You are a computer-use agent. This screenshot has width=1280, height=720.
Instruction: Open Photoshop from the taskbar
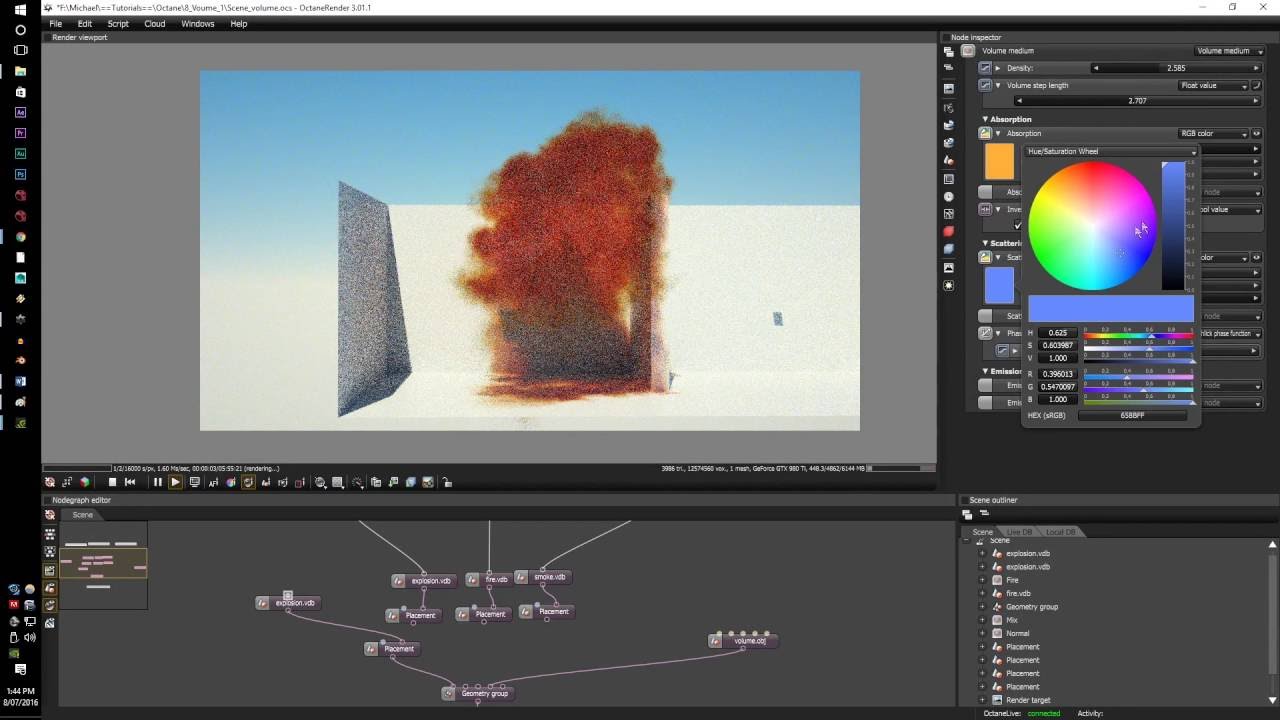click(20, 174)
